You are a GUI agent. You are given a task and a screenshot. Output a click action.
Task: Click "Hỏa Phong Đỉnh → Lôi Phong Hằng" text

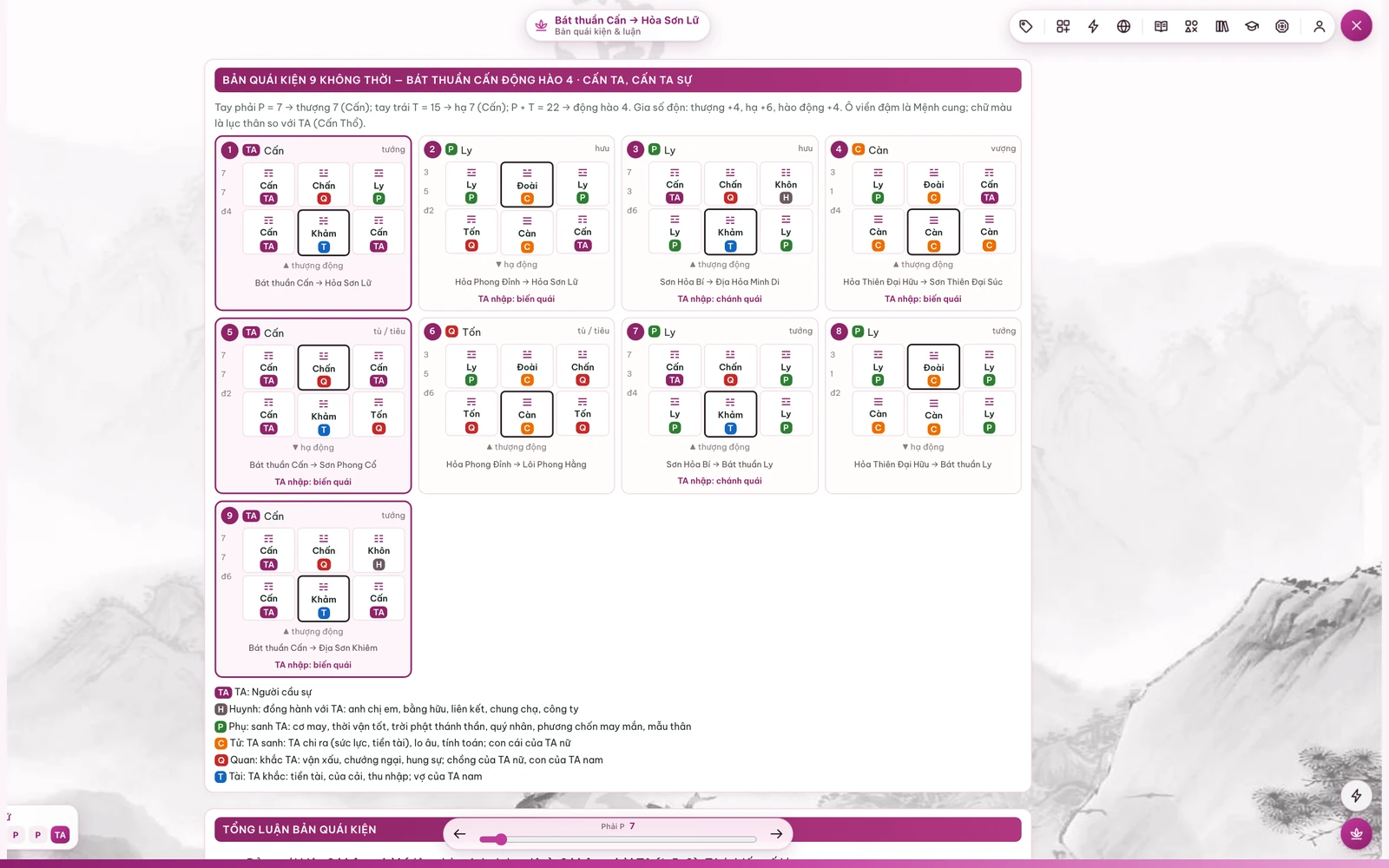[517, 464]
